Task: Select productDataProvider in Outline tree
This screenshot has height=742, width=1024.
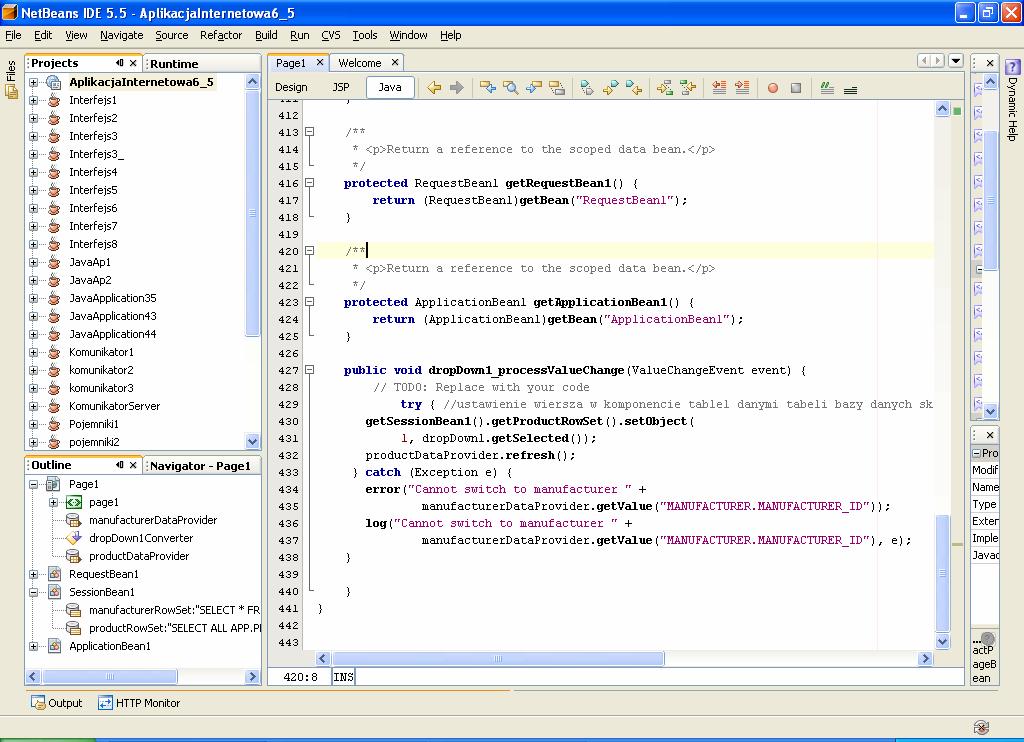Action: click(139, 556)
